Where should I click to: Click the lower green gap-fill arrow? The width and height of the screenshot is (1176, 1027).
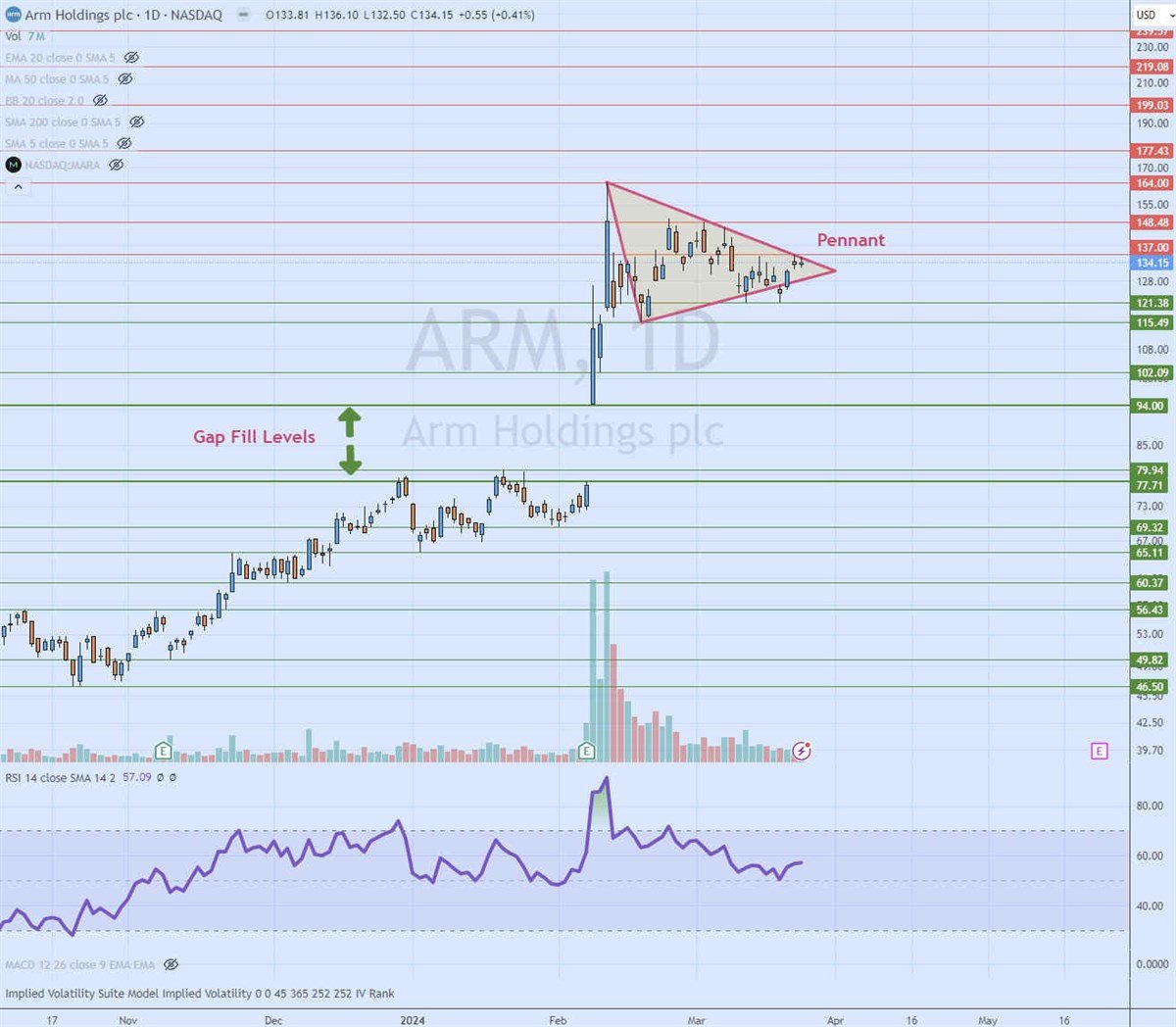(350, 459)
